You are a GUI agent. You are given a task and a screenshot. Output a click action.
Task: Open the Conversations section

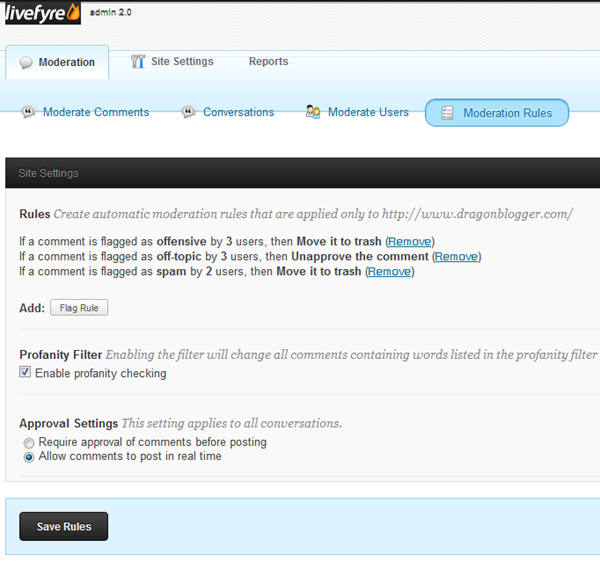coord(228,112)
